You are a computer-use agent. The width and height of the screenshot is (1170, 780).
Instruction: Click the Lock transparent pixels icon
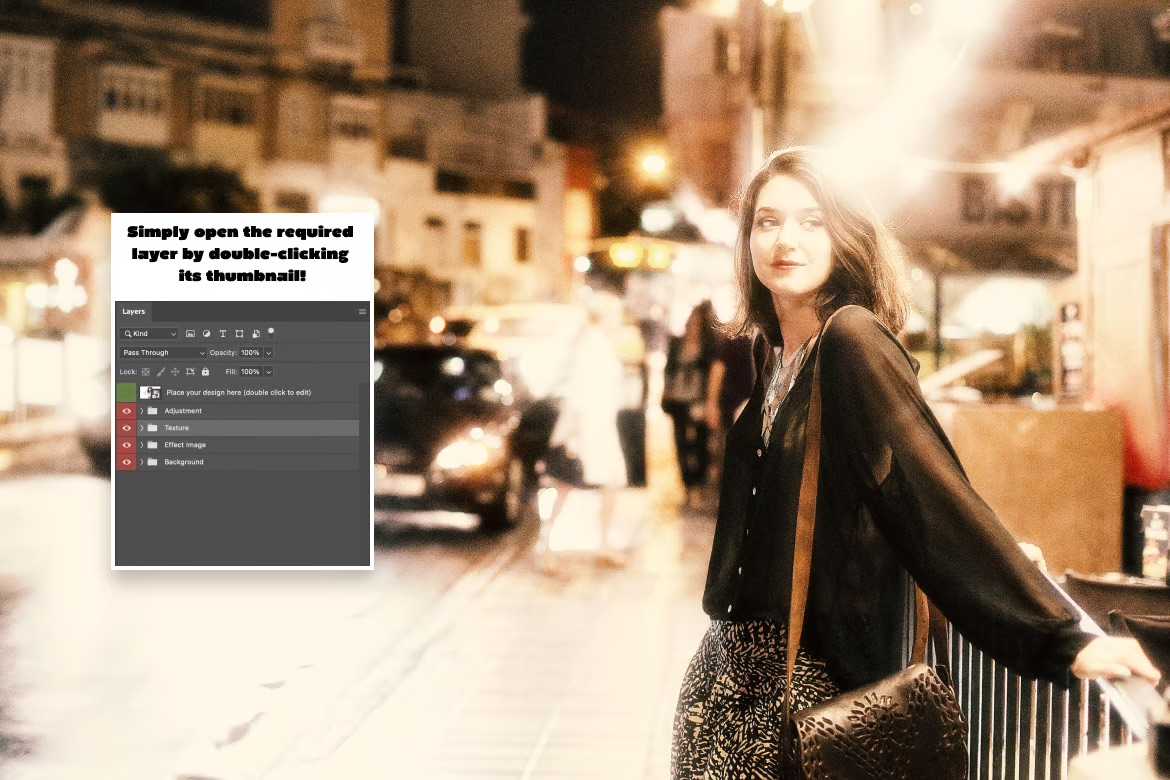[x=145, y=371]
